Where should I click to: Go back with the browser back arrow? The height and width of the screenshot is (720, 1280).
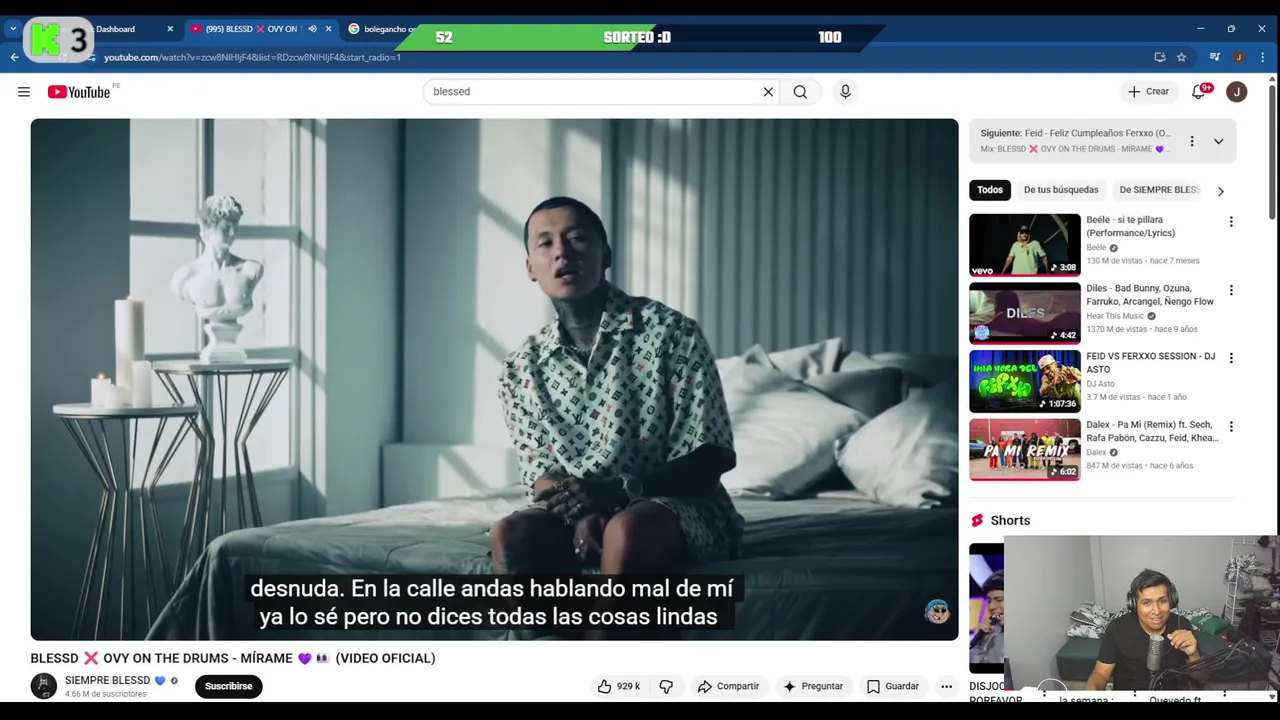pyautogui.click(x=14, y=57)
